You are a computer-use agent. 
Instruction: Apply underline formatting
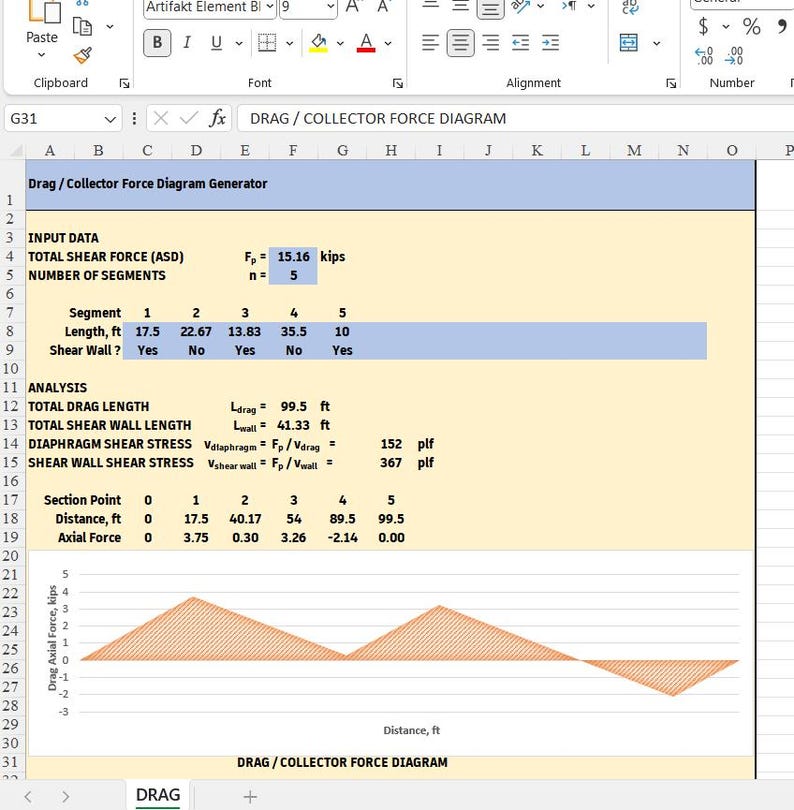point(216,42)
